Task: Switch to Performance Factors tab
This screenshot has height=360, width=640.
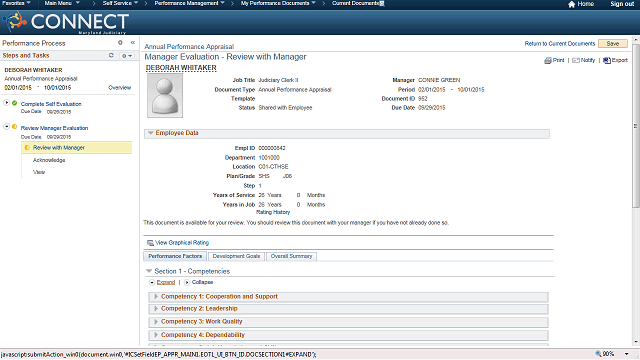Action: click(175, 256)
